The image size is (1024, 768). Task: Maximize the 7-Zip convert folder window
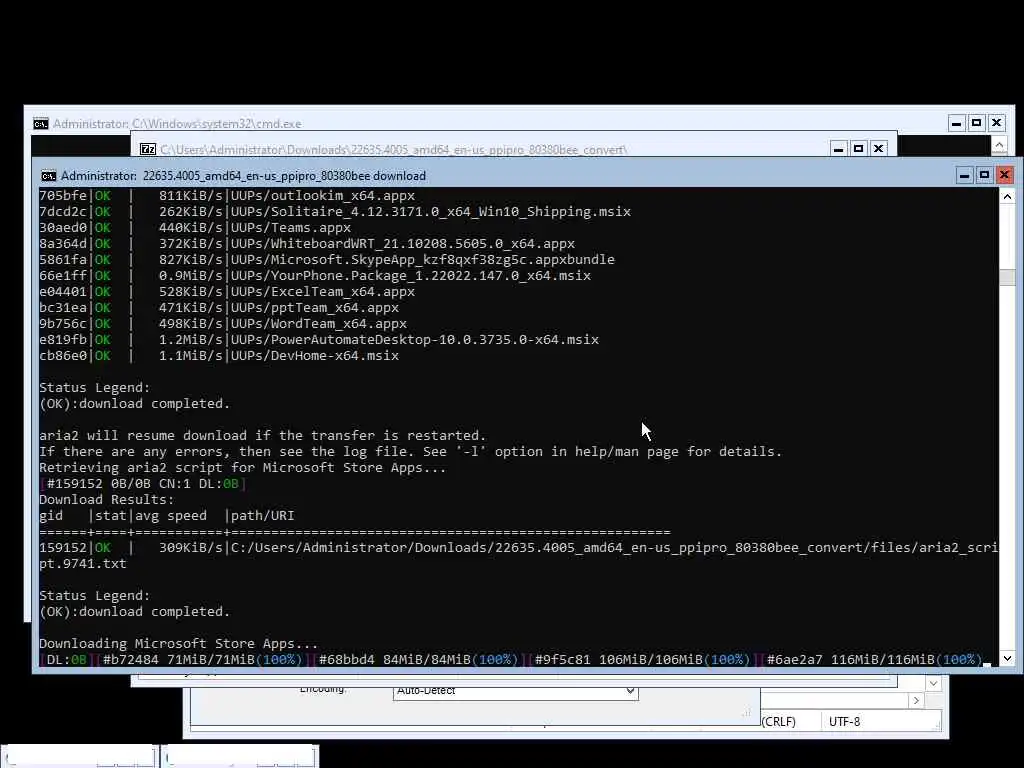coord(858,149)
